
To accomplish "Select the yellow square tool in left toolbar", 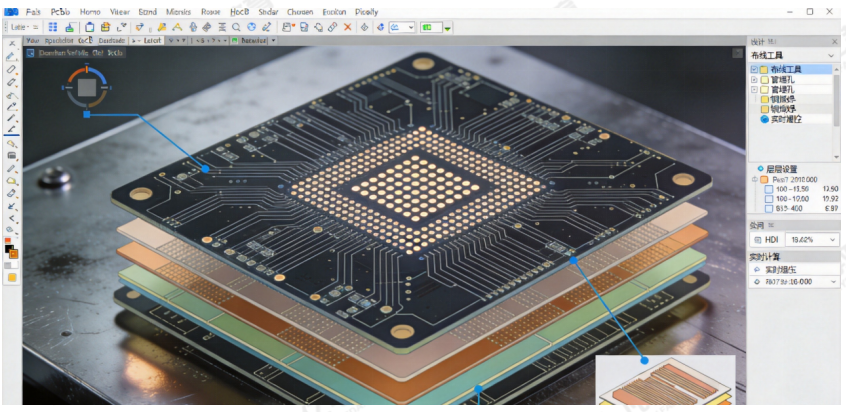I will [12, 277].
